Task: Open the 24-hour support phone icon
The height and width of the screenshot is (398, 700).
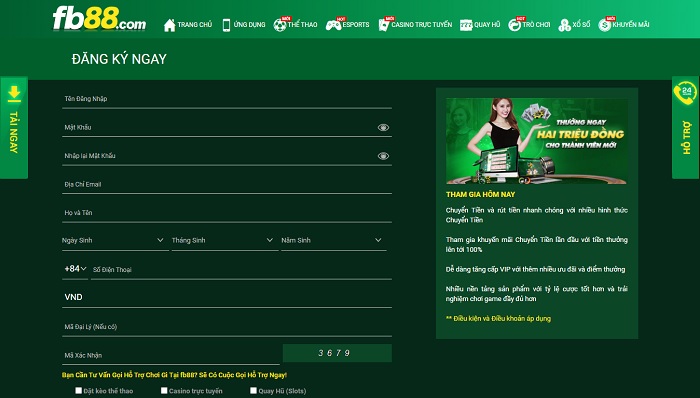Action: pos(685,92)
